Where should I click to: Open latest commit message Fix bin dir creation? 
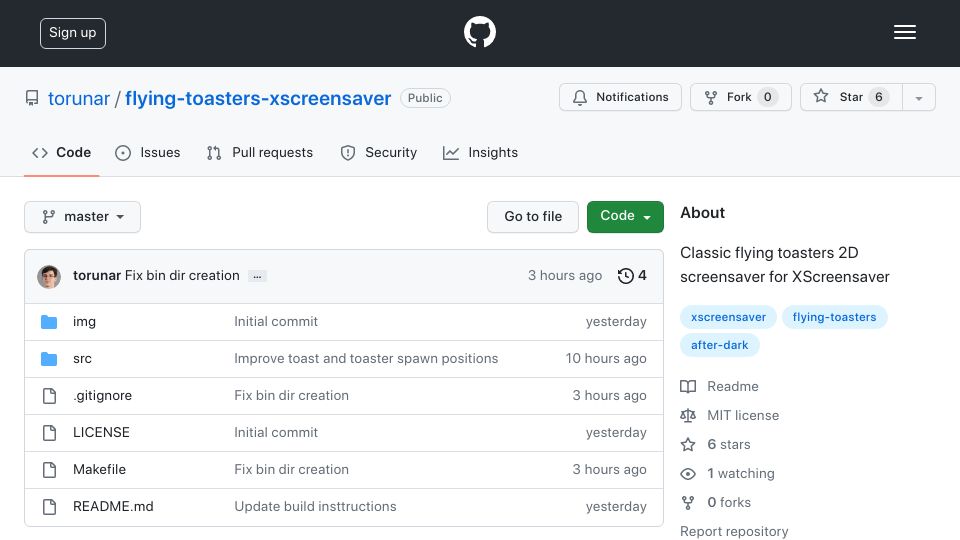pos(182,276)
